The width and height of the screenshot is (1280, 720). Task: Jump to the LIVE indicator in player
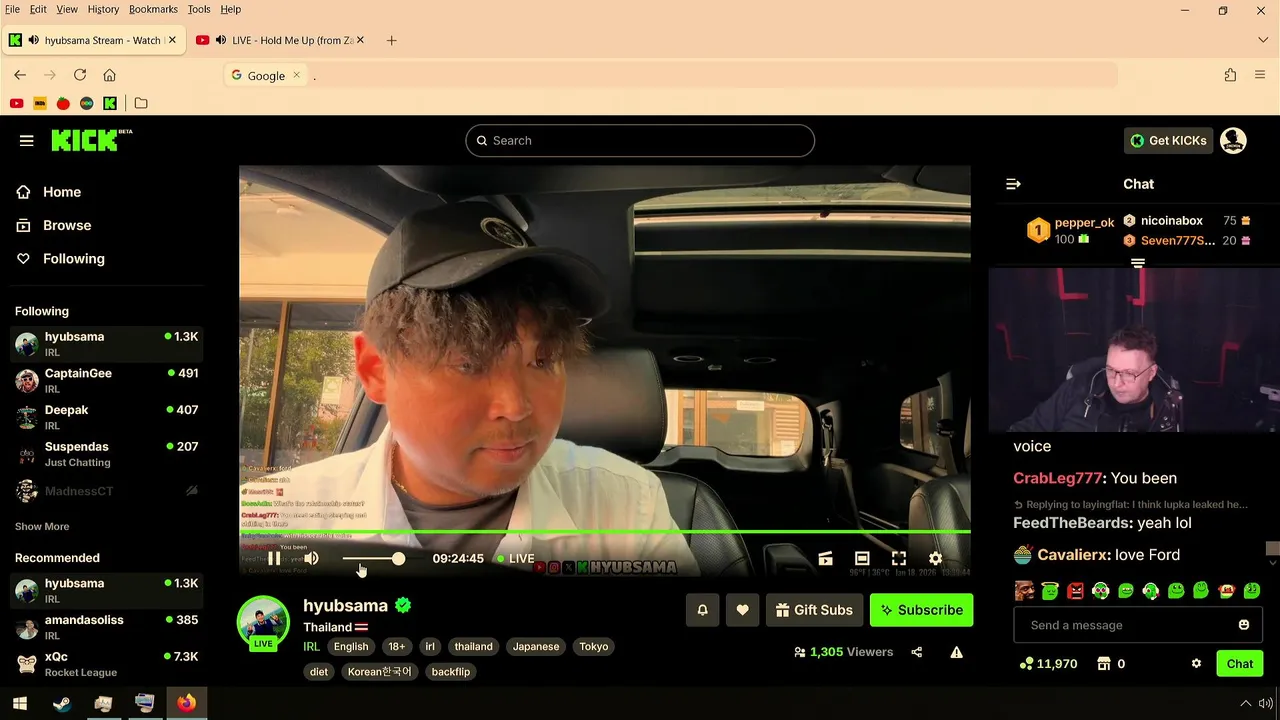516,559
